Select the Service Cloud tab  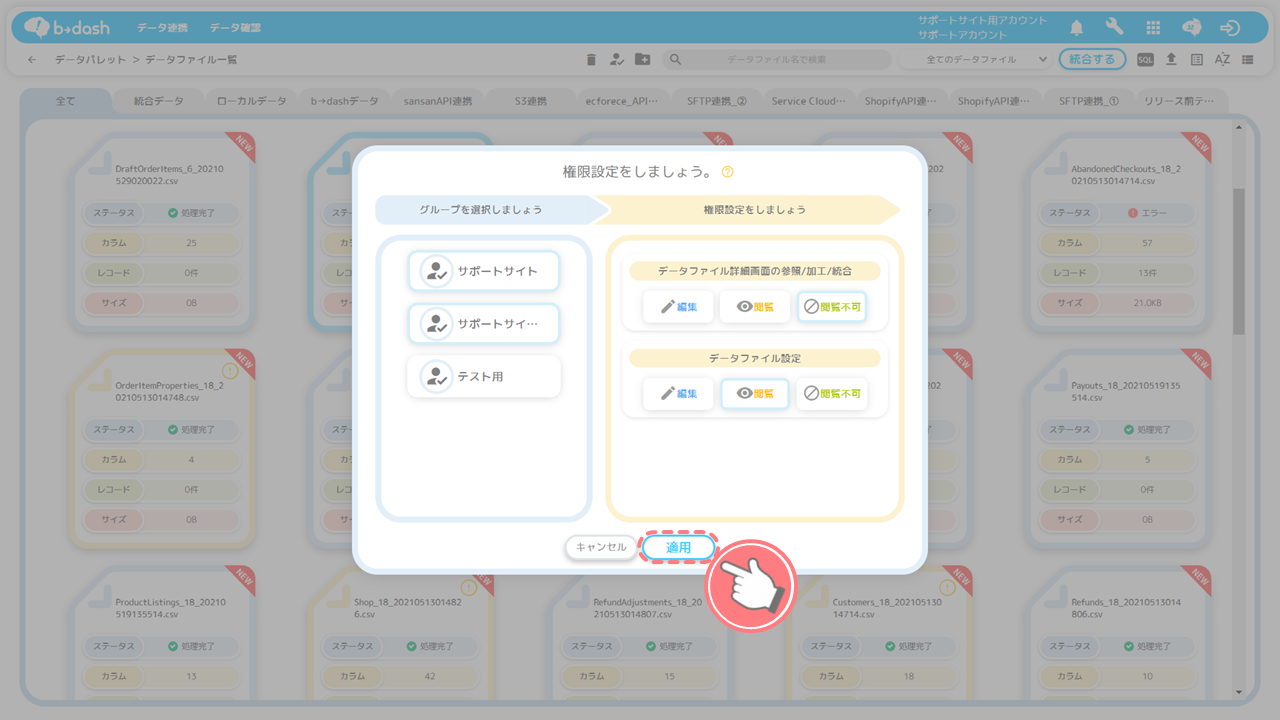[x=809, y=101]
